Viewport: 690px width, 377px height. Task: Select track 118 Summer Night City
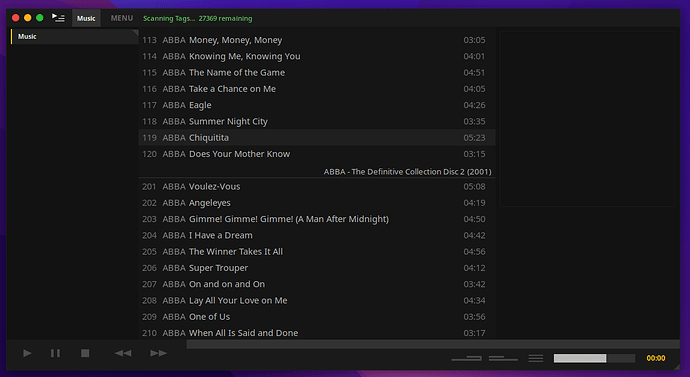click(317, 121)
